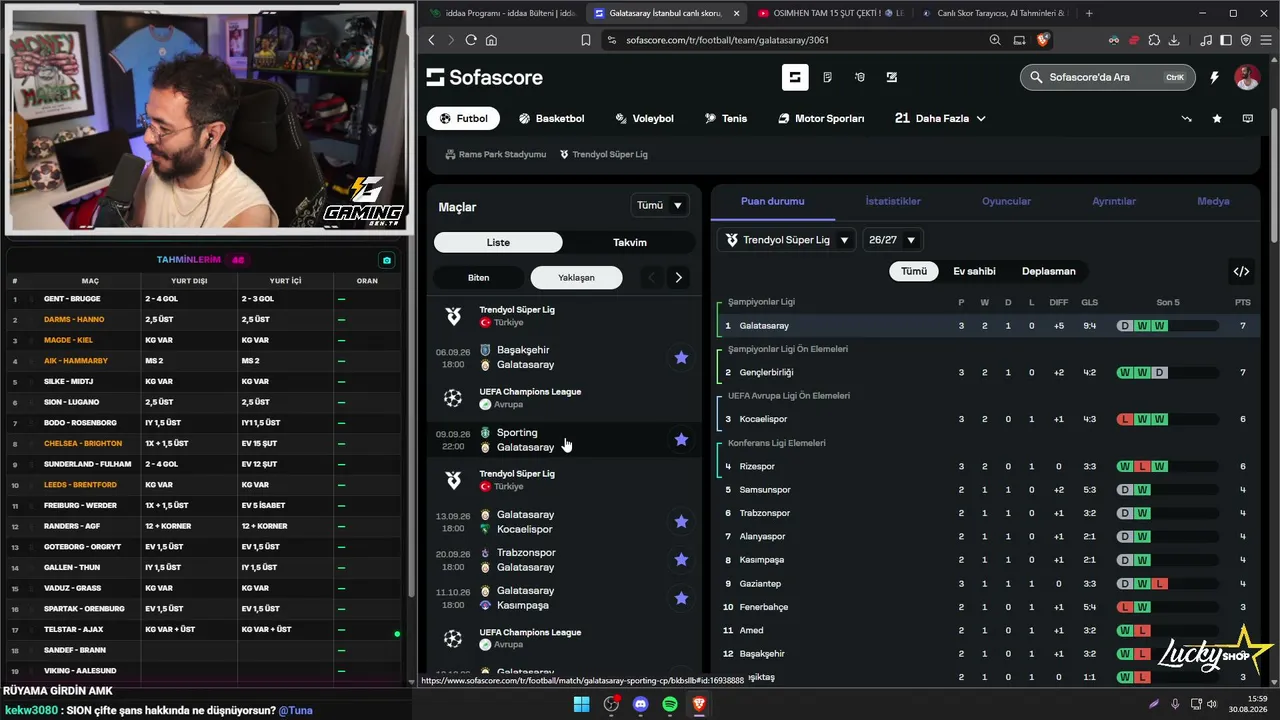Click the screen icon at the sports bar's right end
The width and height of the screenshot is (1280, 720).
(1248, 118)
